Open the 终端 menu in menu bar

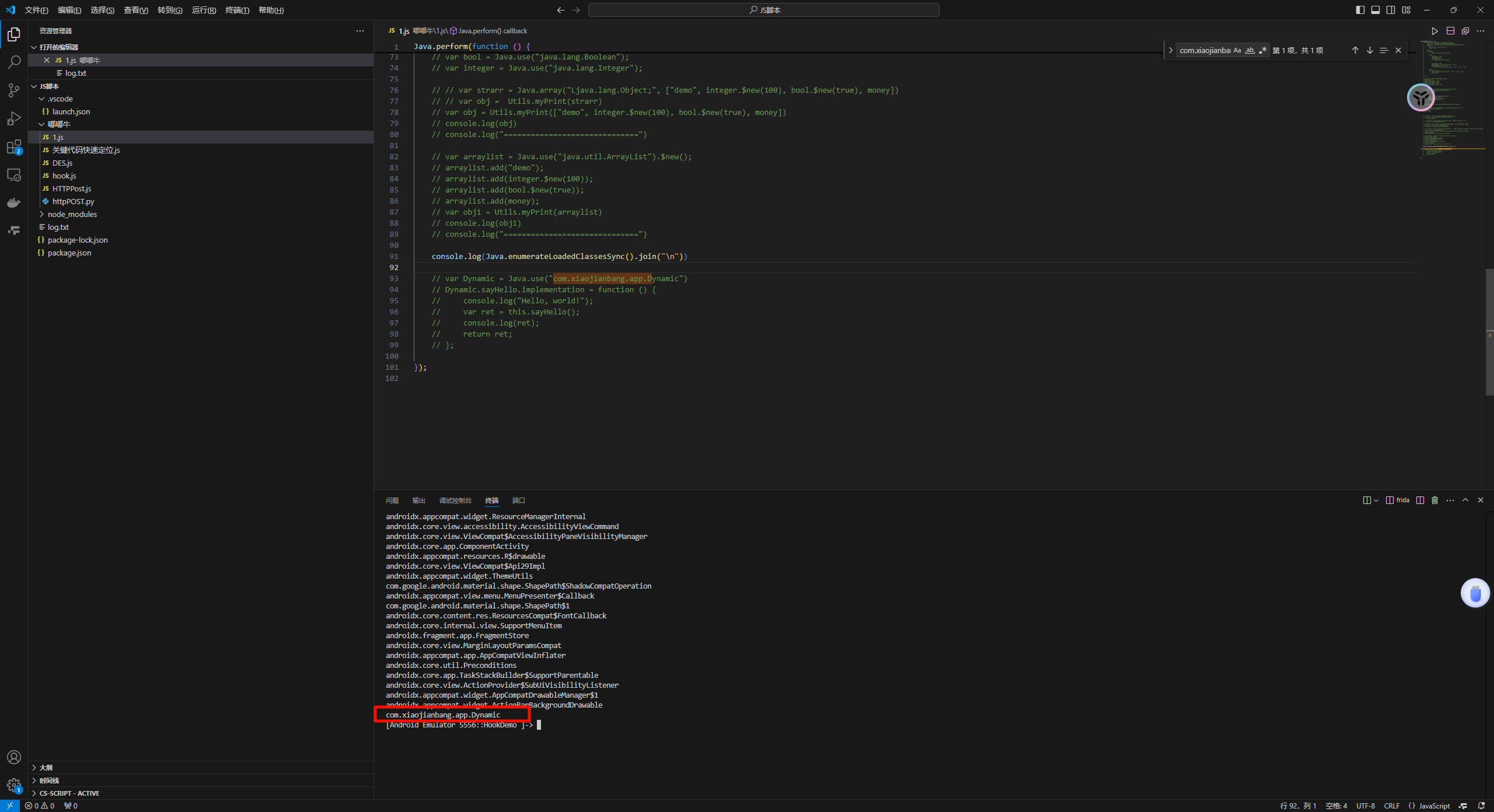click(x=237, y=10)
